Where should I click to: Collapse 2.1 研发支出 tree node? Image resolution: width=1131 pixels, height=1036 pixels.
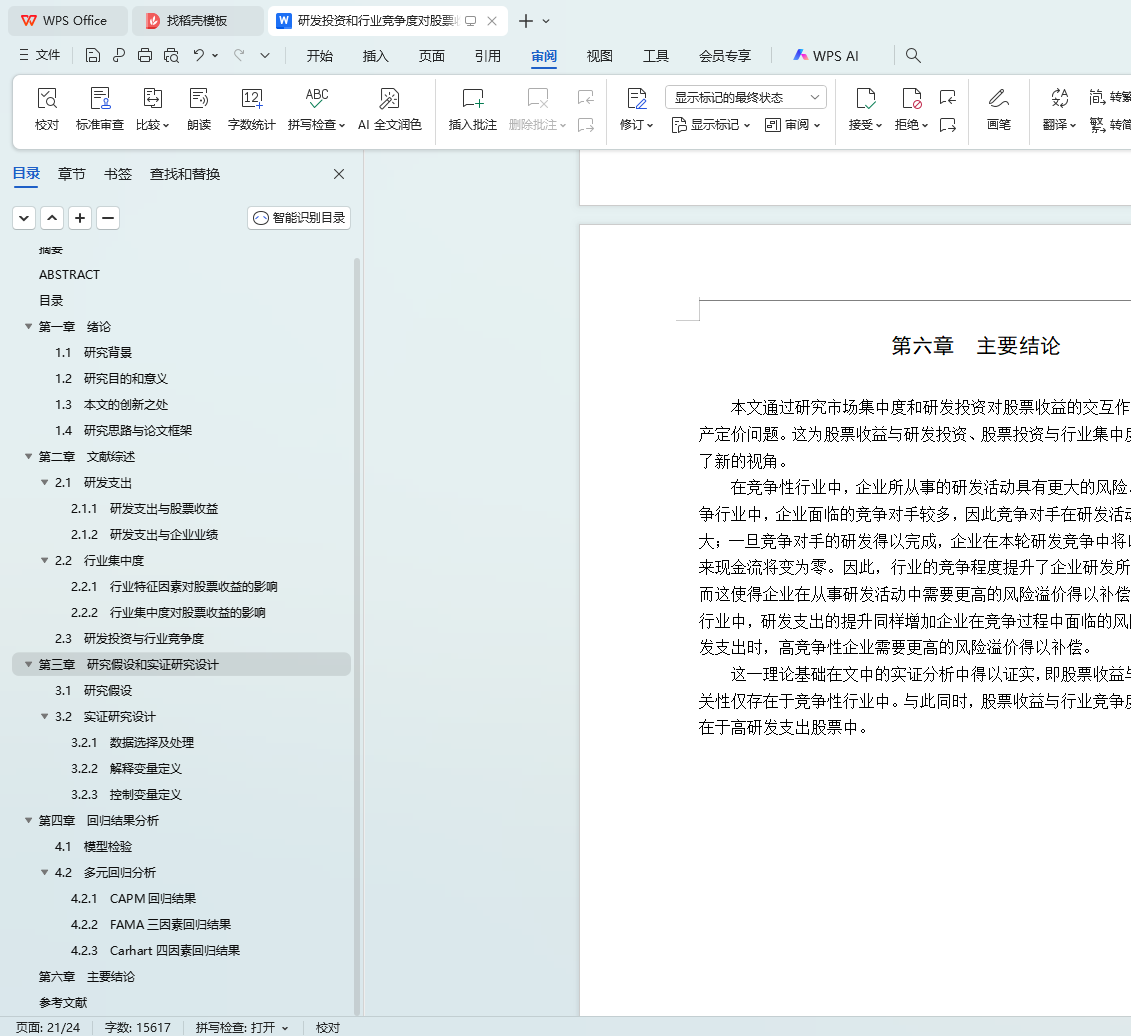pyautogui.click(x=45, y=482)
